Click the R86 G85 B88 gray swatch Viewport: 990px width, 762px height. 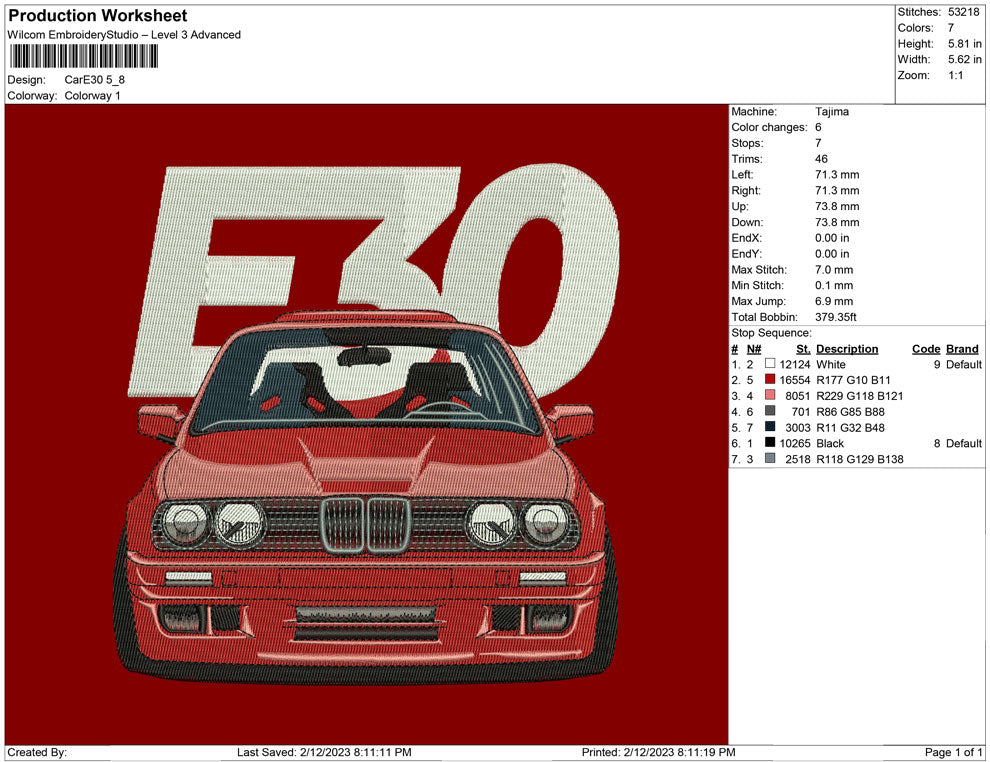tap(770, 411)
